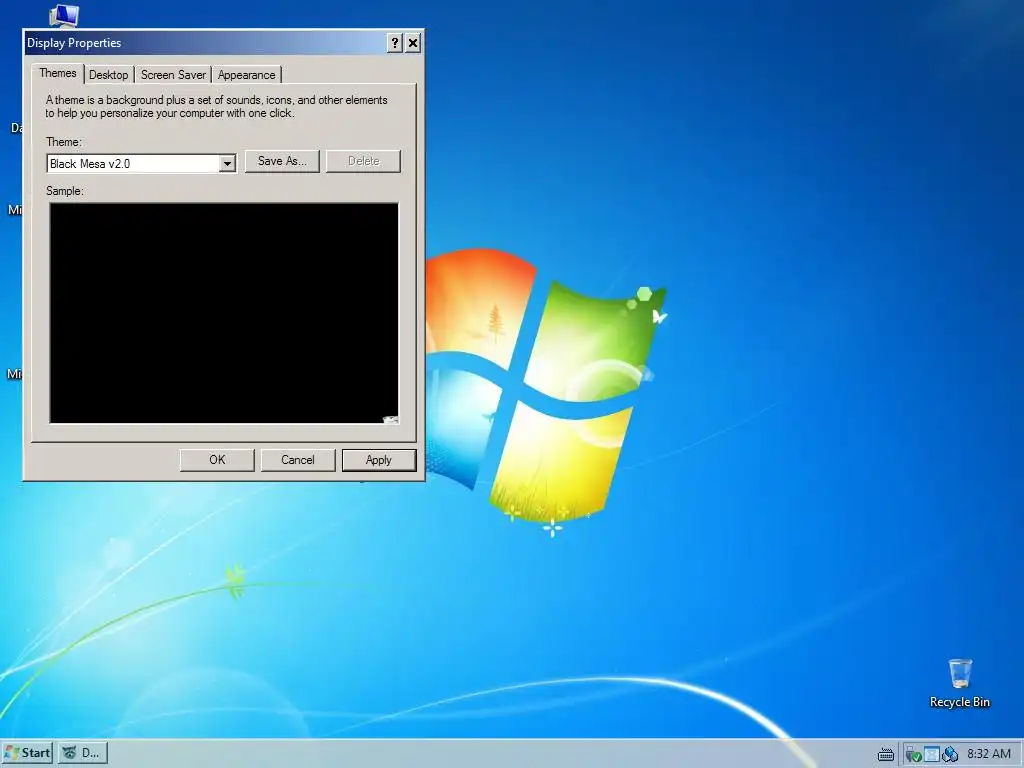Click the OK button

click(x=217, y=460)
